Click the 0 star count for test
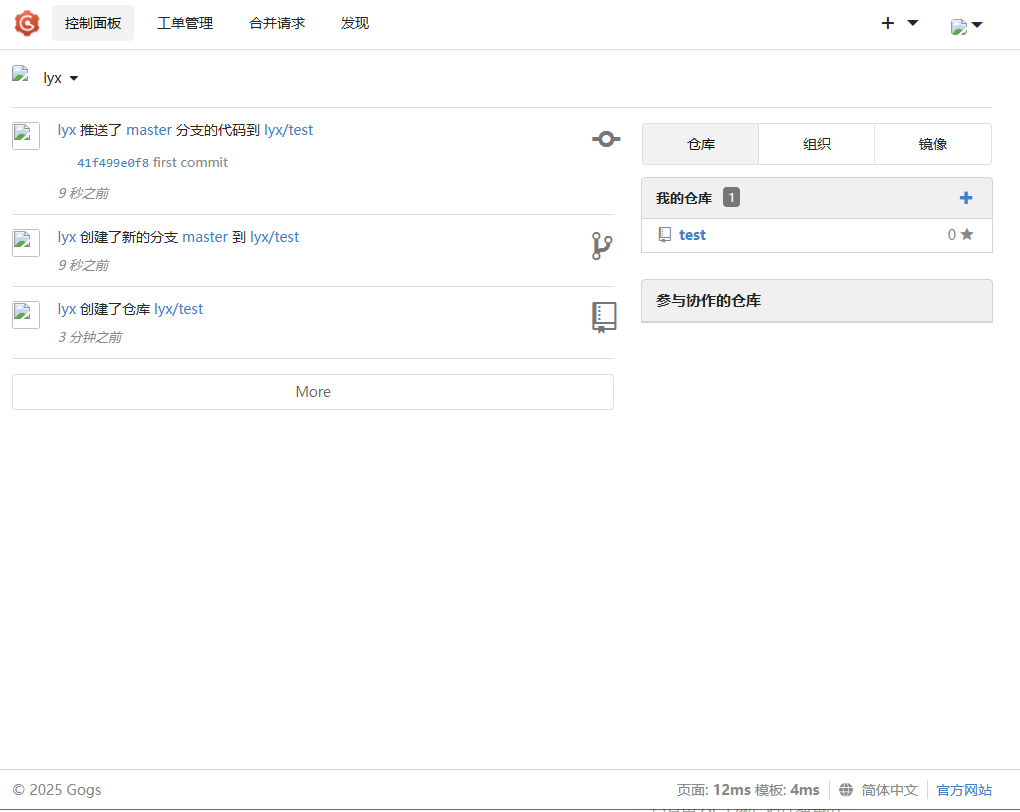 pos(952,235)
